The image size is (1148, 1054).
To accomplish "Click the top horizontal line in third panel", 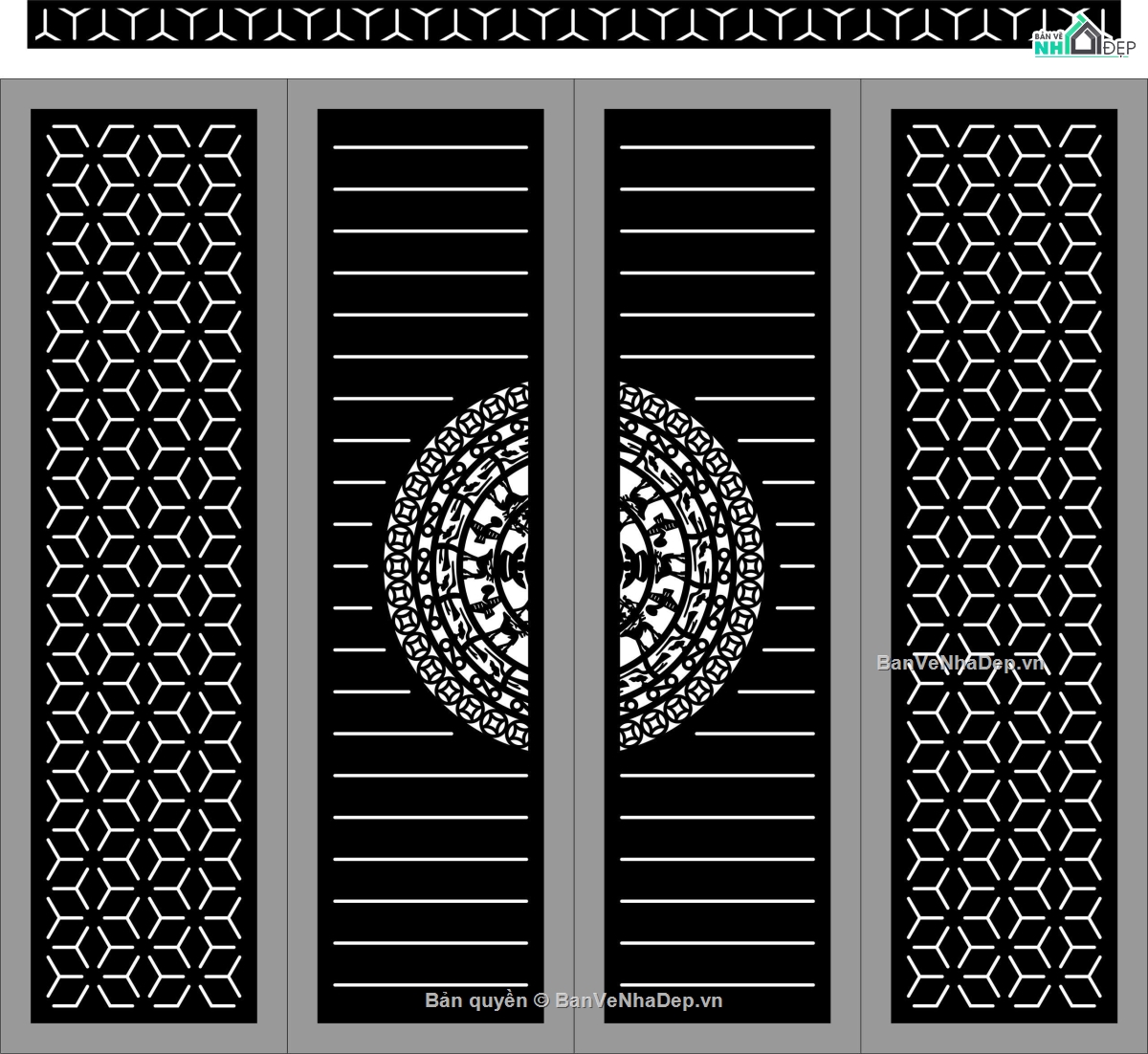I will [717, 147].
